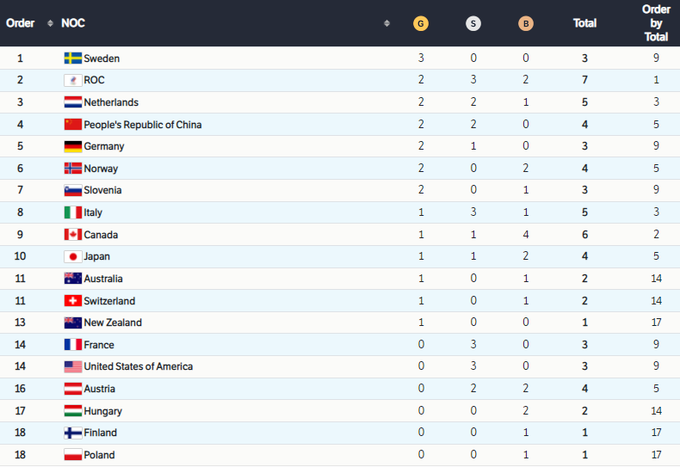Click the NOC column header label
The image size is (680, 467).
(73, 22)
